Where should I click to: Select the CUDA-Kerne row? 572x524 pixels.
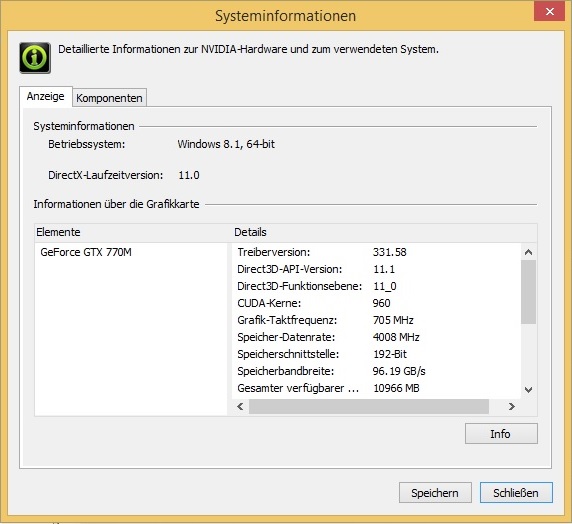[376, 303]
